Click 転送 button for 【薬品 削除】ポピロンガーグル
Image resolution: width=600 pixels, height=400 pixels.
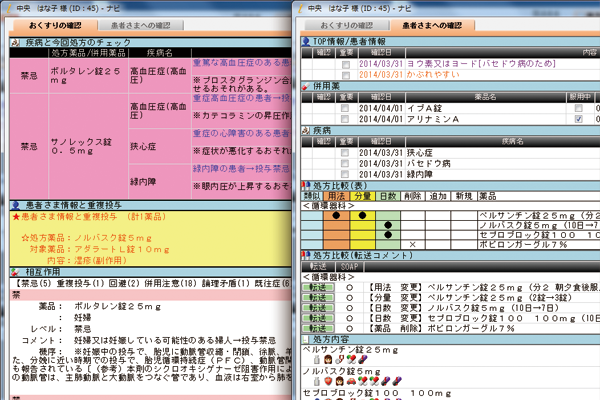[x=318, y=328]
